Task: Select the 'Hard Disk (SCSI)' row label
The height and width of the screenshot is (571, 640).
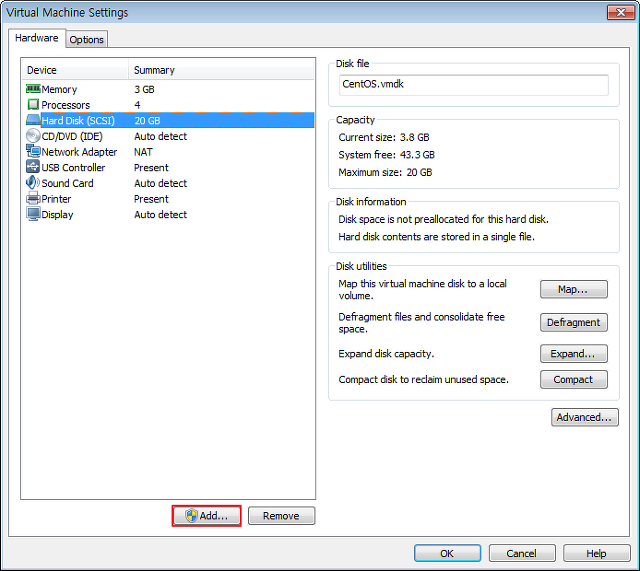Action: click(78, 120)
